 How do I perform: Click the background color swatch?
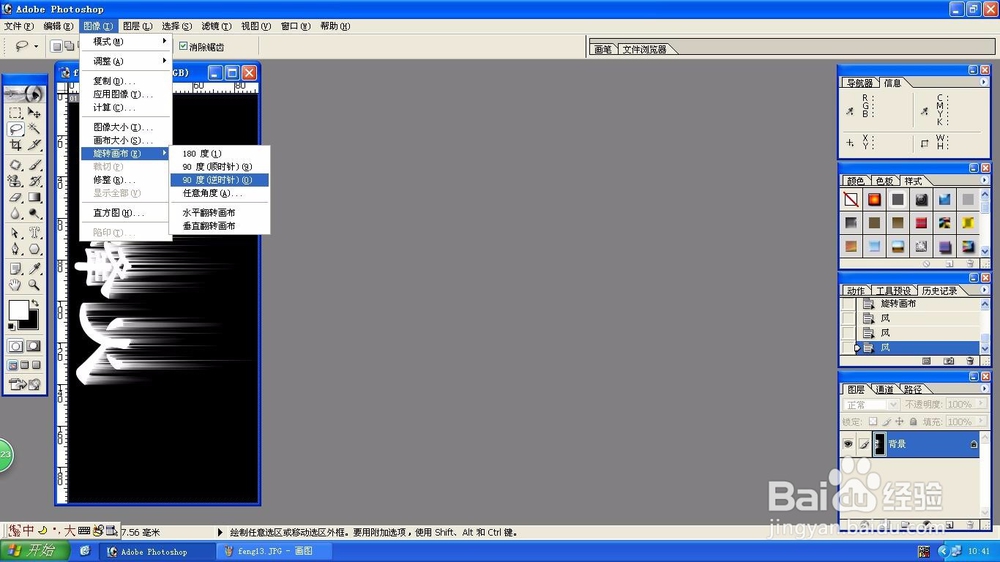(x=32, y=321)
